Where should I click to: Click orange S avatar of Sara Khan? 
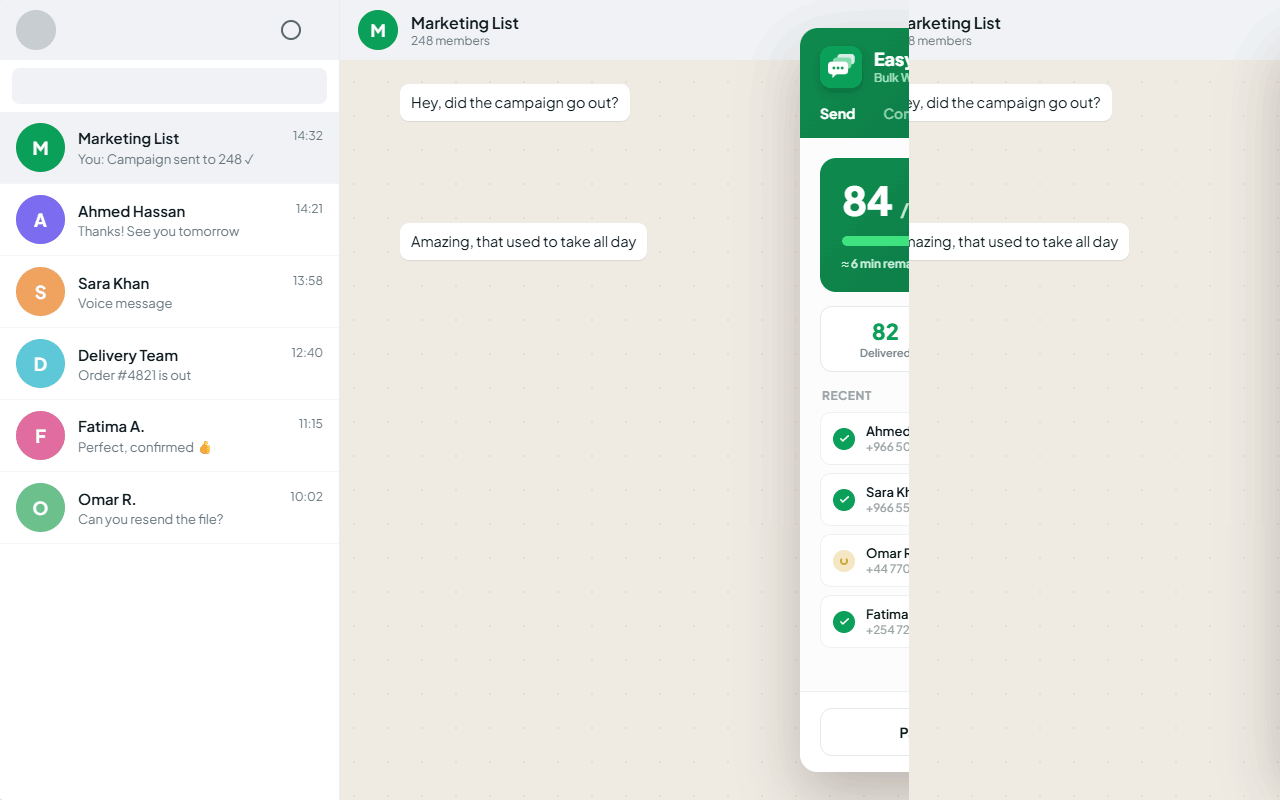tap(40, 292)
